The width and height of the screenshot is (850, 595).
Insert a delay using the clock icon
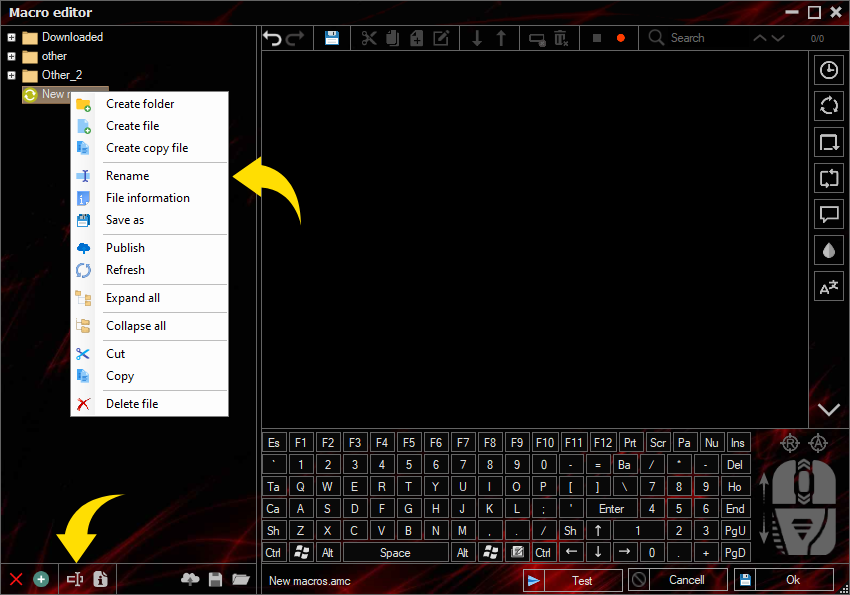click(x=828, y=70)
